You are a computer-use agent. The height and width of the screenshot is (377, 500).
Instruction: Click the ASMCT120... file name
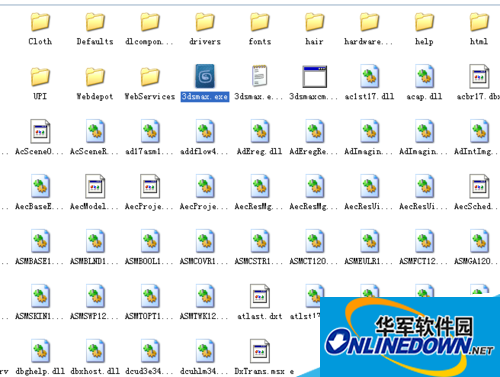point(314,261)
